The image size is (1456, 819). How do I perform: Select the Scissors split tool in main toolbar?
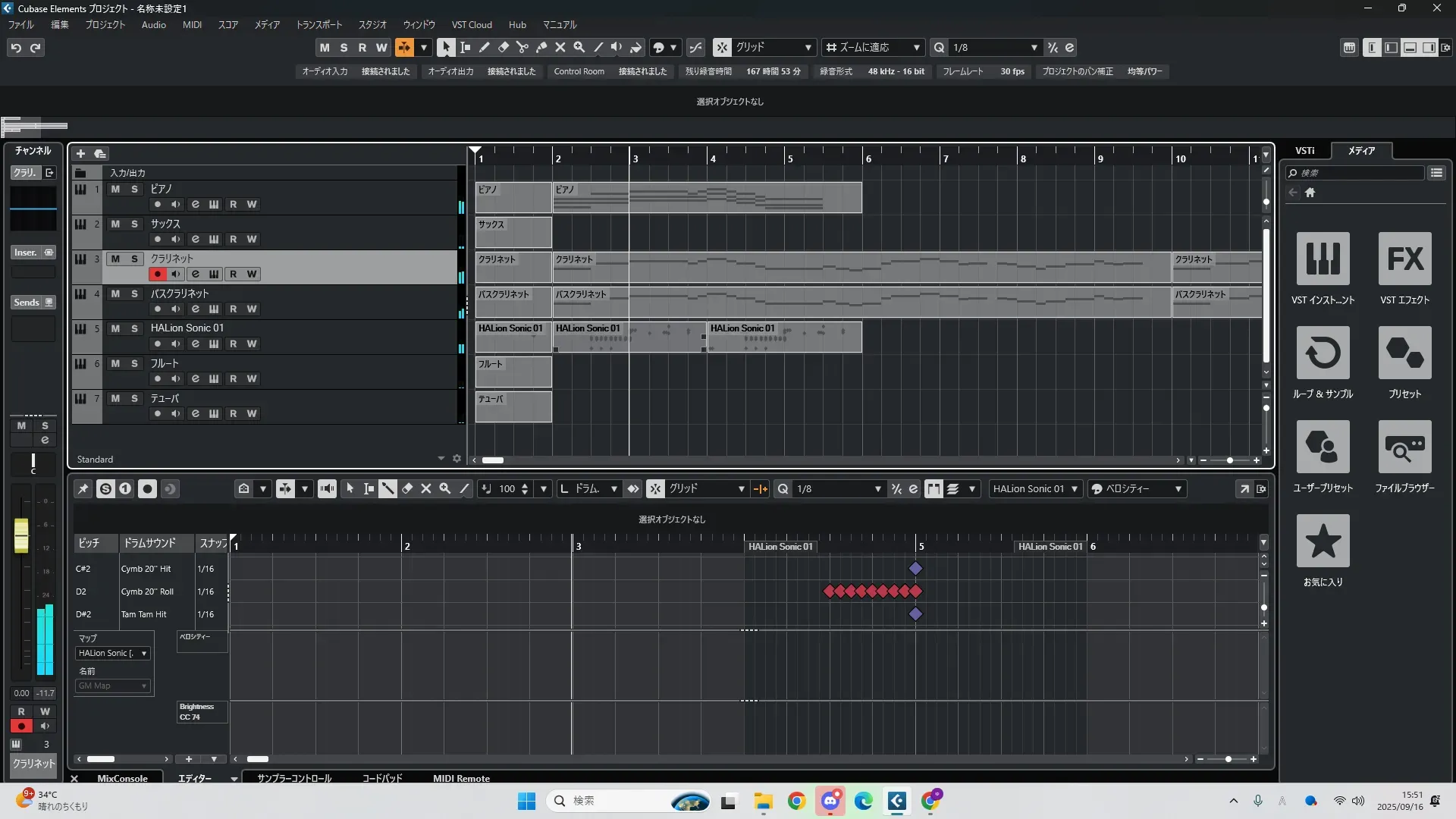(x=522, y=47)
